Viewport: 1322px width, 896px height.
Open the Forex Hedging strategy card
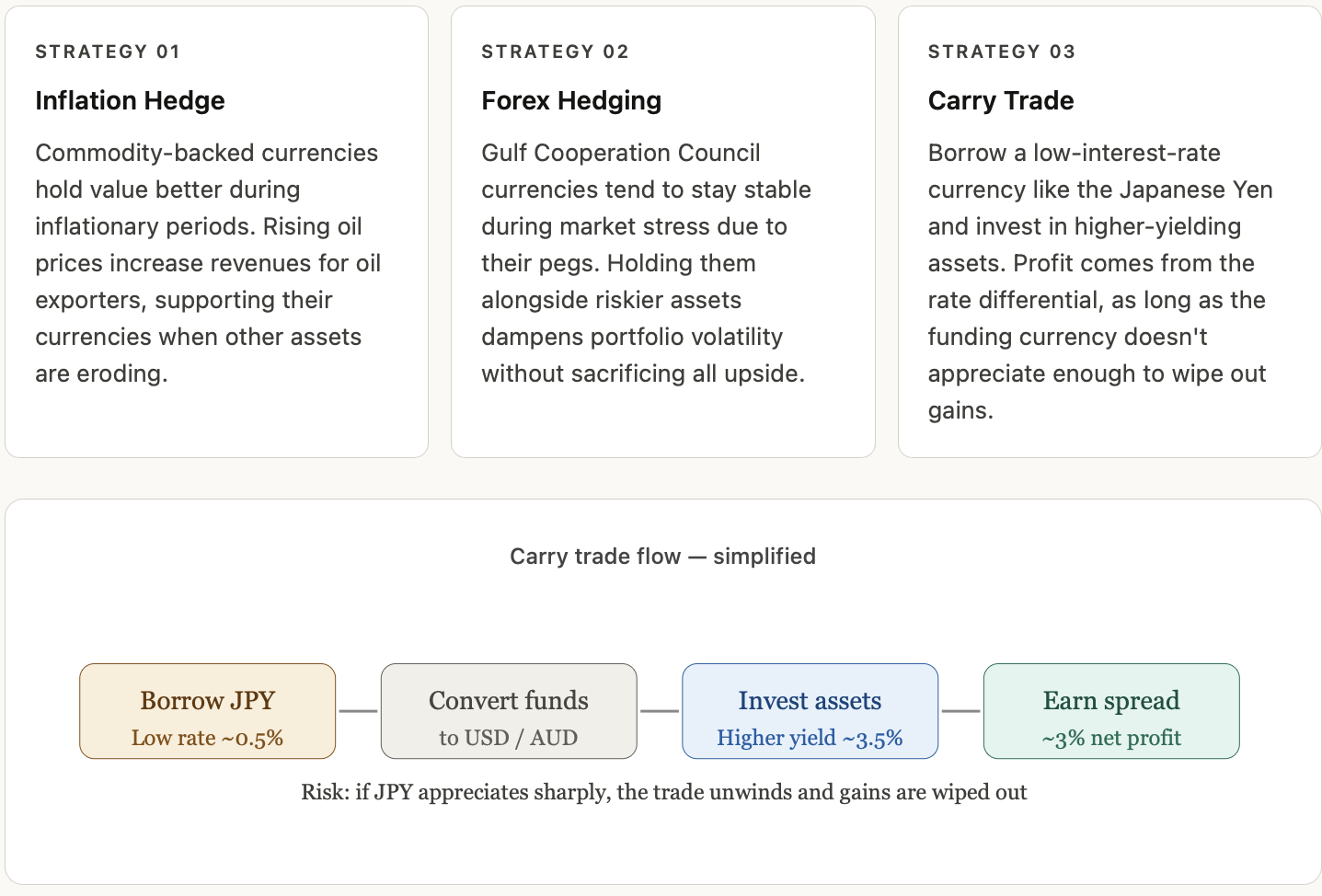coord(663,232)
